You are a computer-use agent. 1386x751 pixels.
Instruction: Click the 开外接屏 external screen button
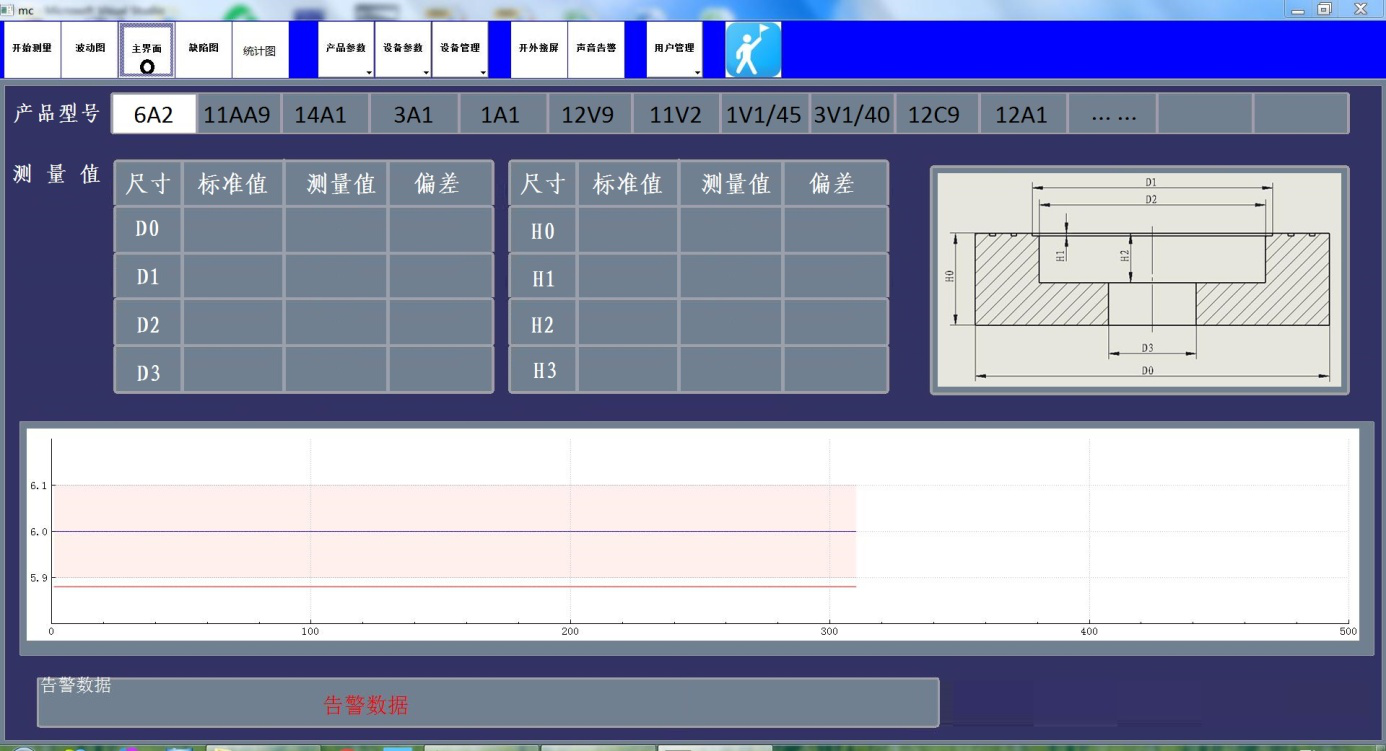click(539, 50)
